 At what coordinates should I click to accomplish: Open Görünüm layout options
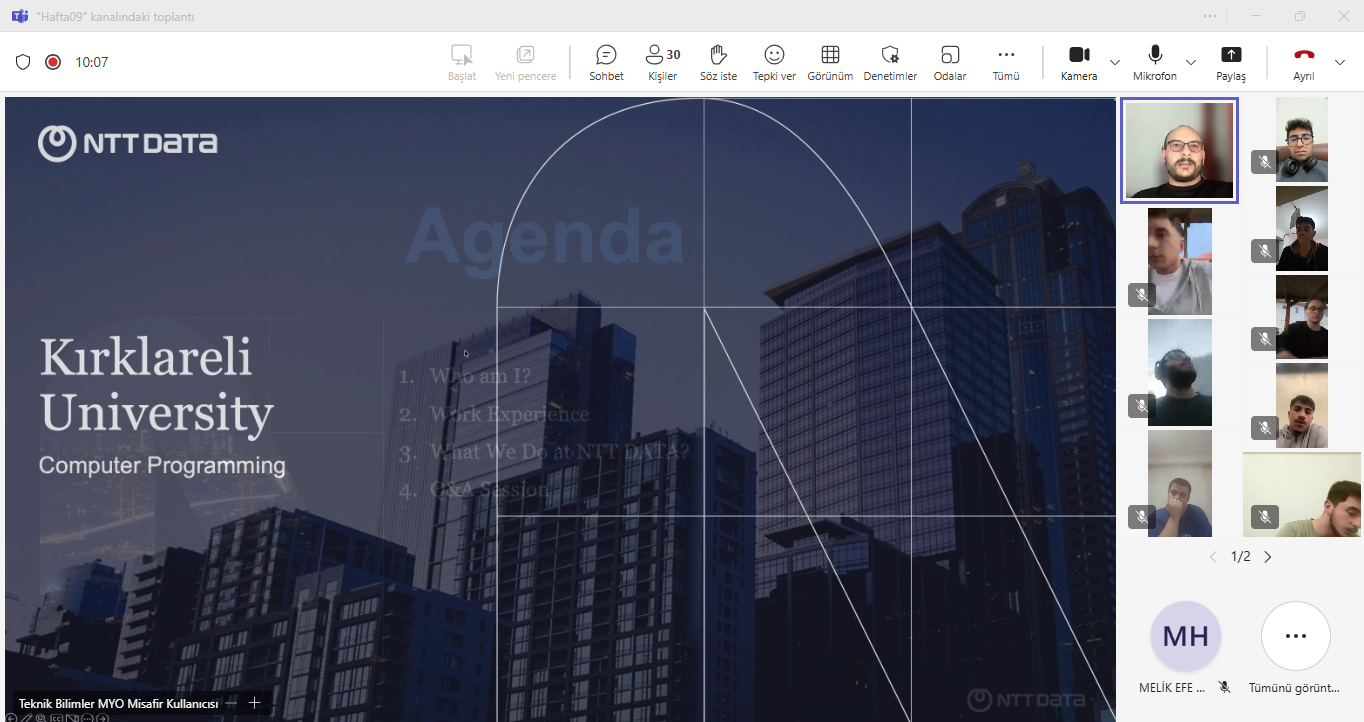coord(830,62)
